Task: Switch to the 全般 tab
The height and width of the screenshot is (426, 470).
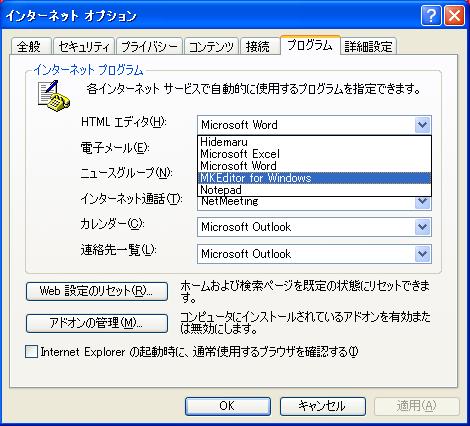Action: 30,47
